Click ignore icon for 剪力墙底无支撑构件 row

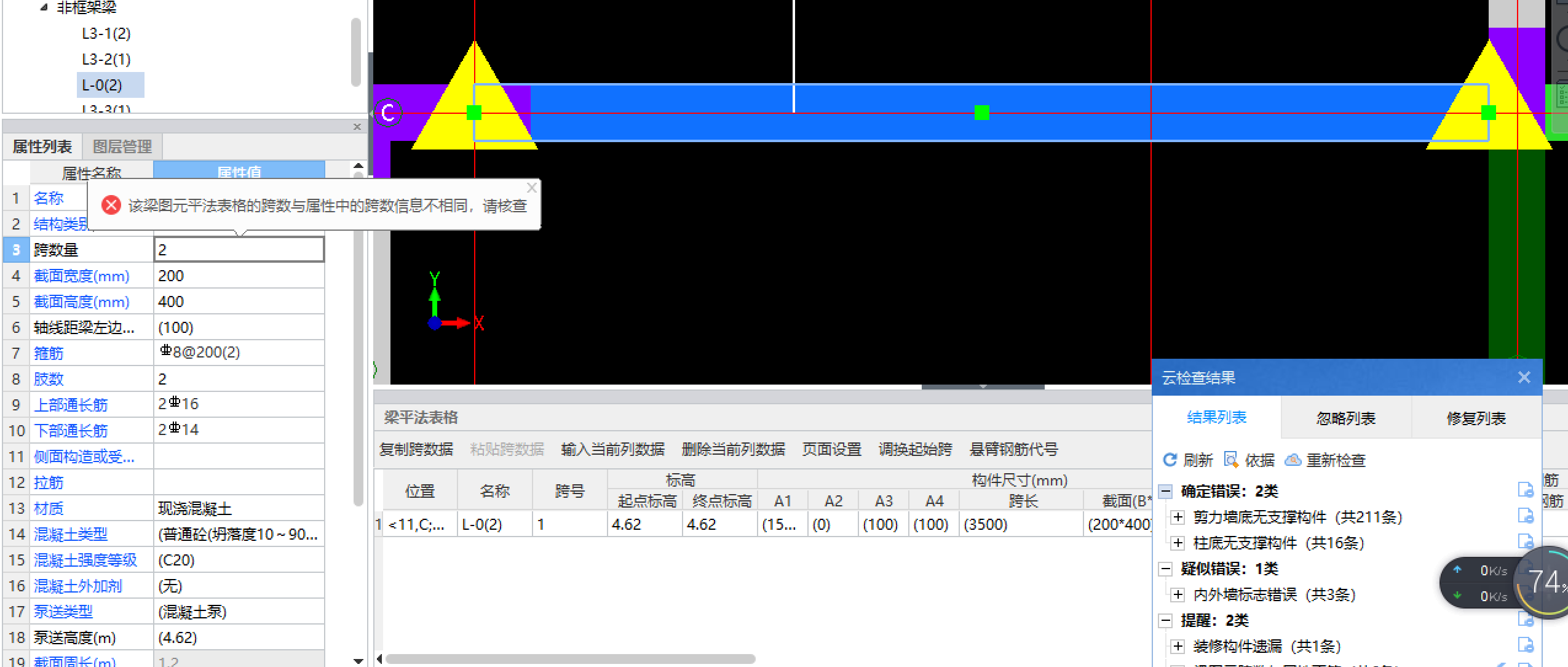click(1526, 516)
